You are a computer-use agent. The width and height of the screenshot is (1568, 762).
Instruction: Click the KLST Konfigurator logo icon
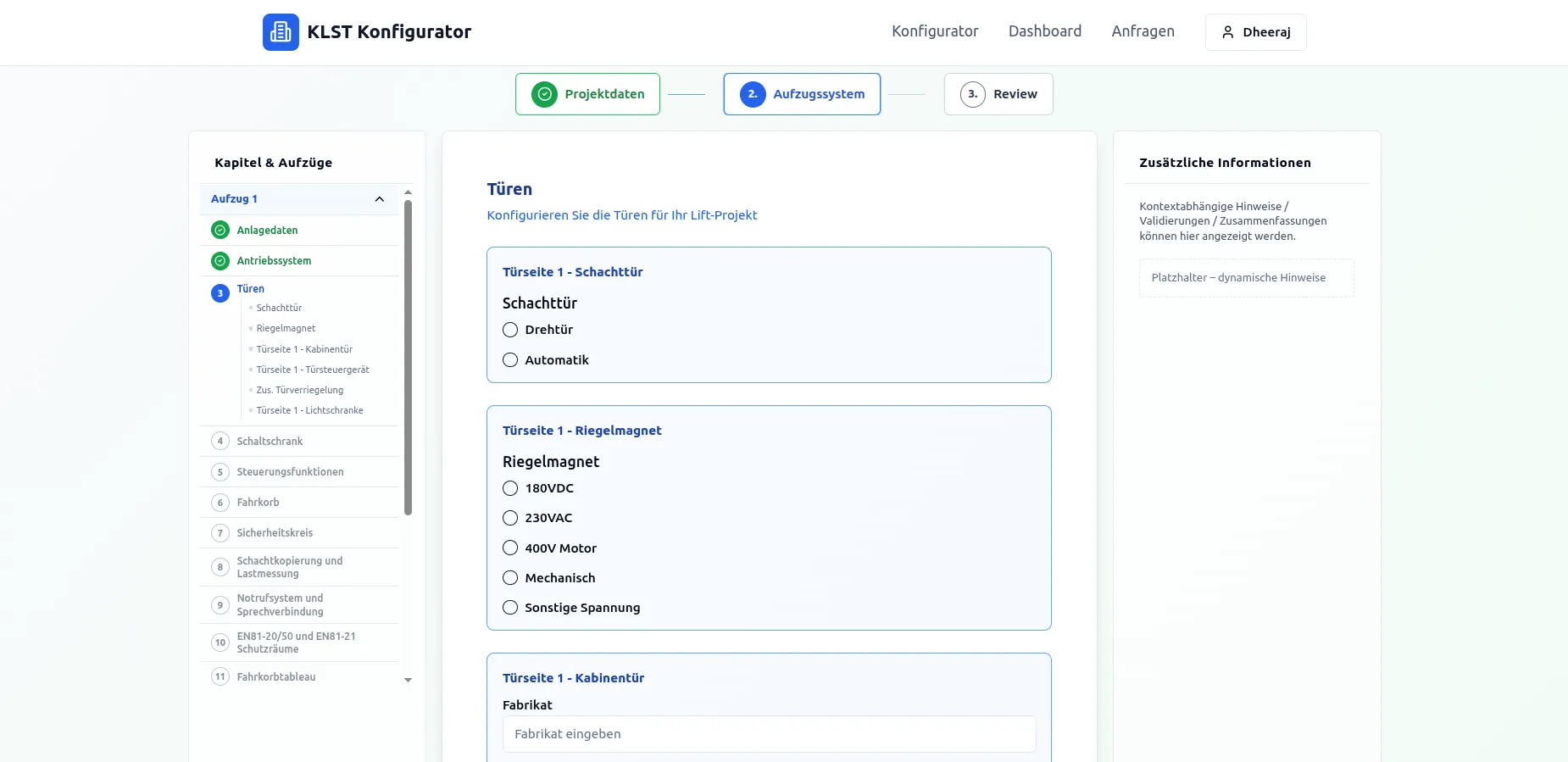click(281, 32)
